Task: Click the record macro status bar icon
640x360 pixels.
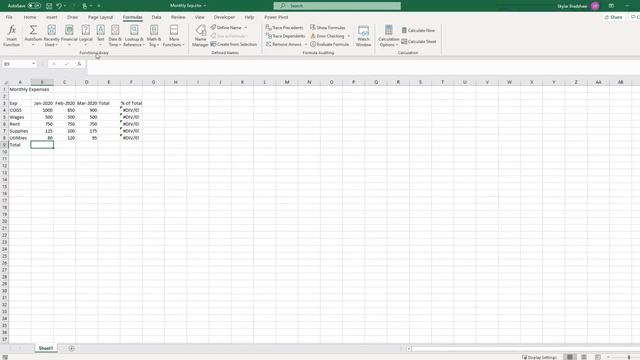Action: pos(5,357)
